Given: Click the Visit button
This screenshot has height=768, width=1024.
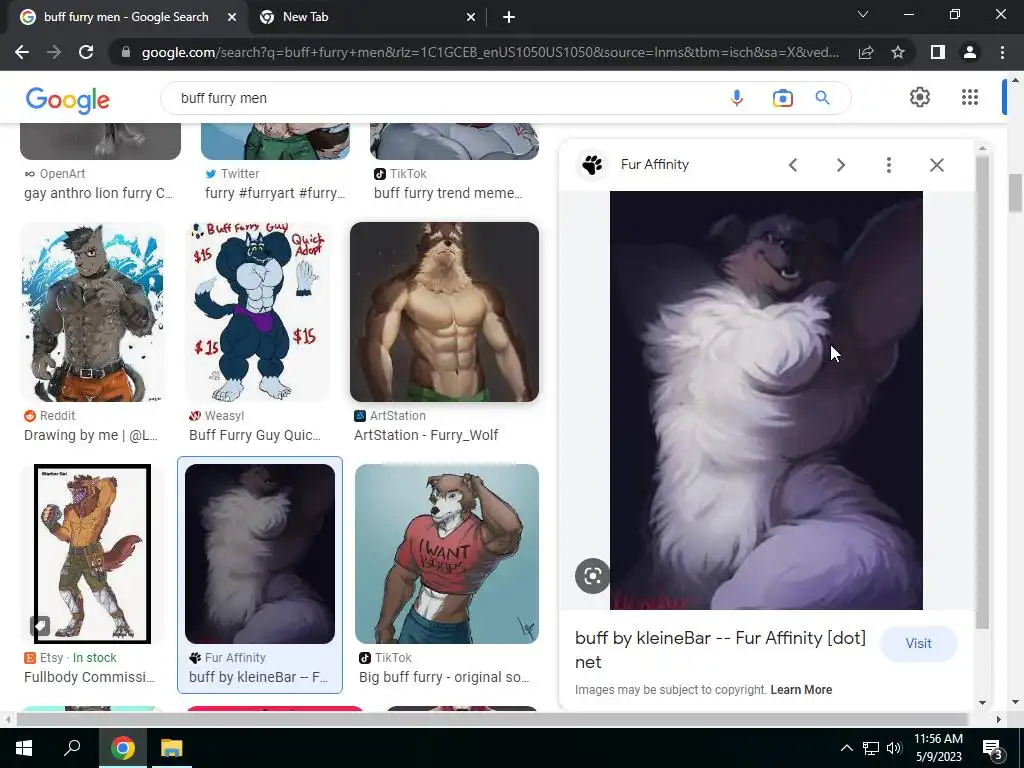Looking at the screenshot, I should click(918, 643).
